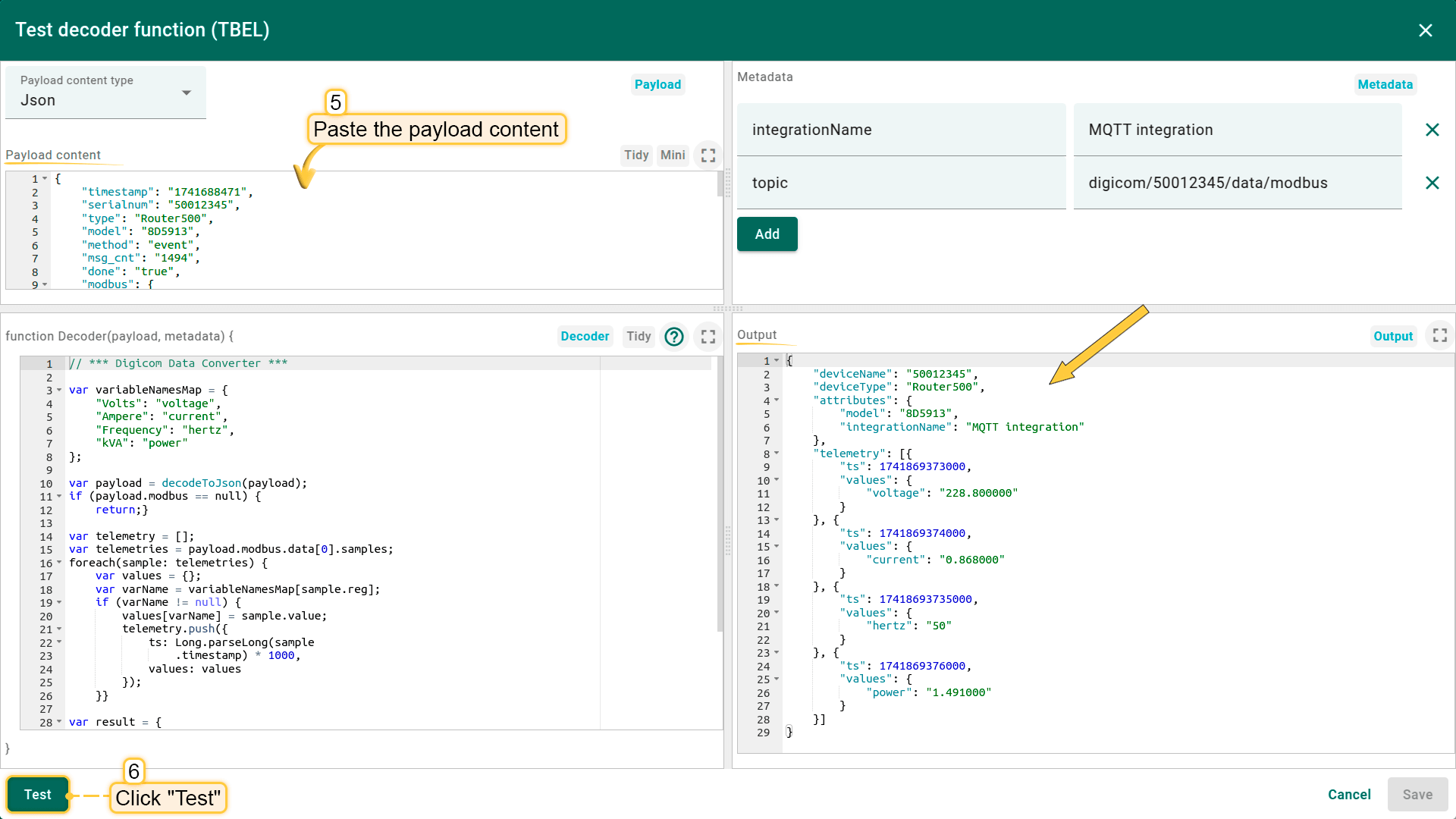Expand output panel to fullscreen

point(1439,335)
